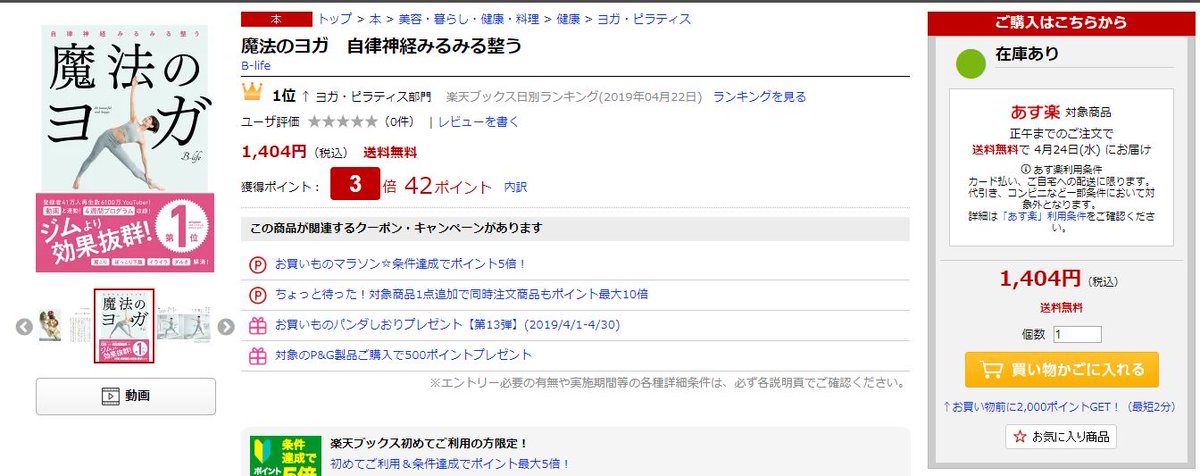The width and height of the screenshot is (1200, 476).
Task: Select the leftmost small thumbnail in carousel
Action: coord(50,326)
